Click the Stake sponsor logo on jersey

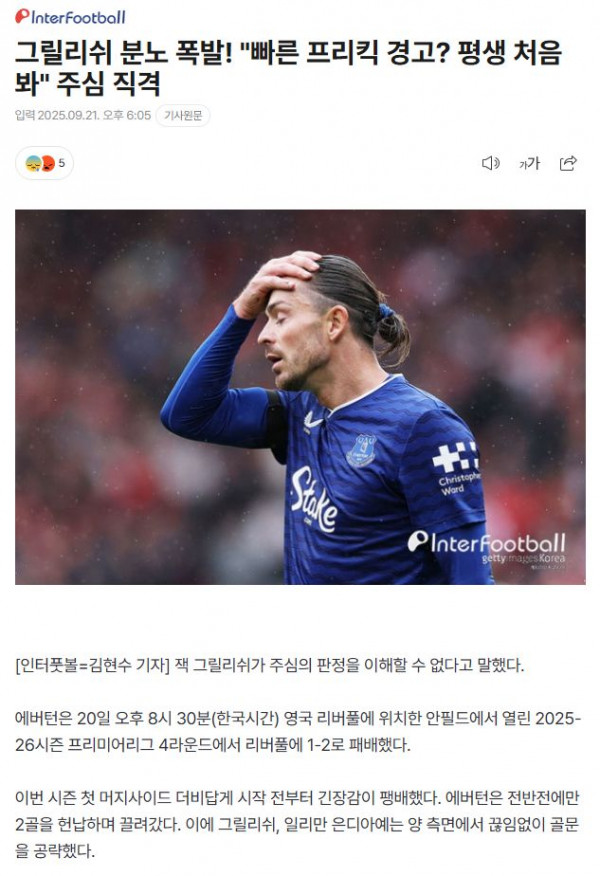[x=313, y=499]
